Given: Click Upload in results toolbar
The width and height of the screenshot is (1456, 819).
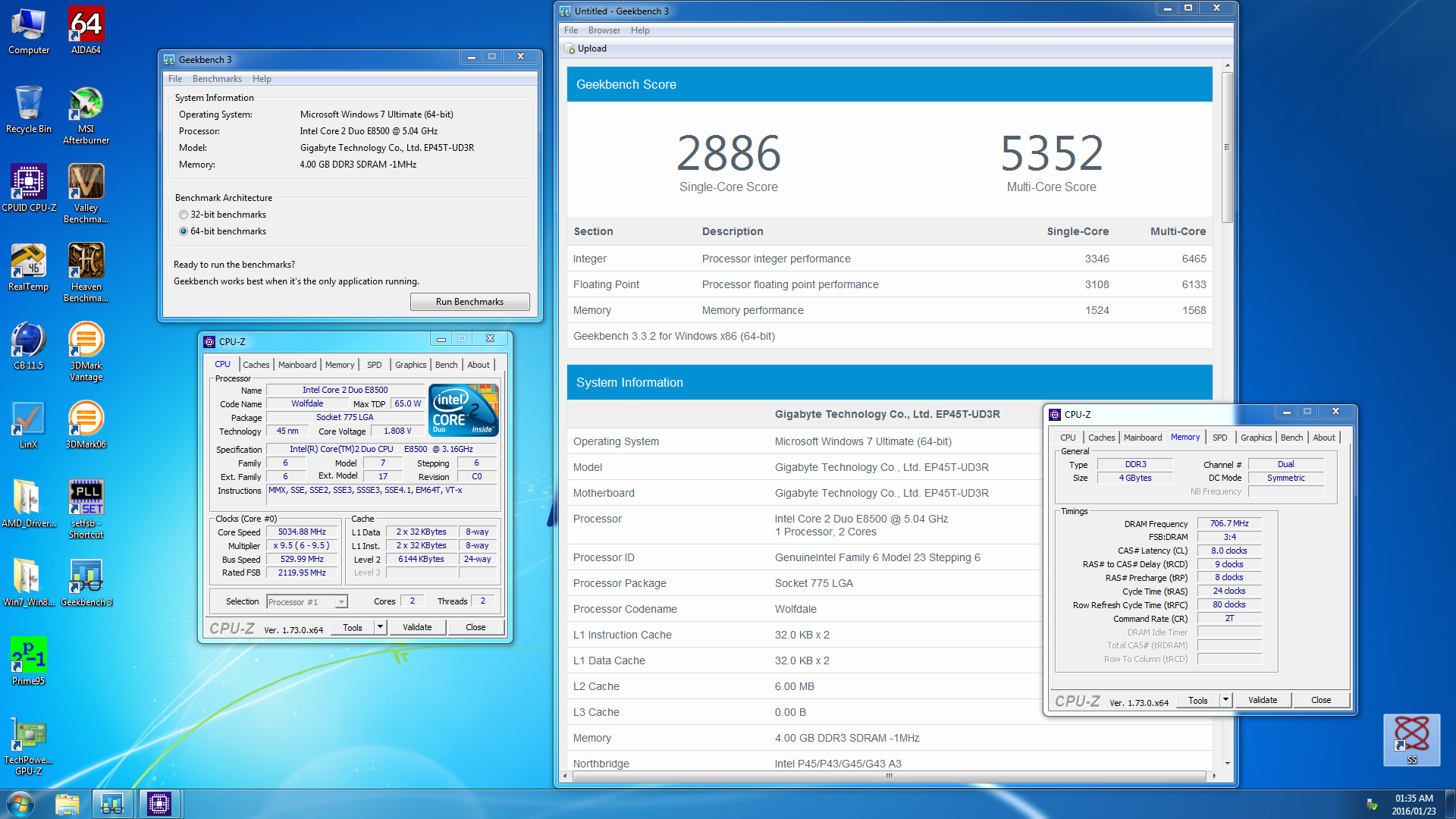Looking at the screenshot, I should point(585,49).
